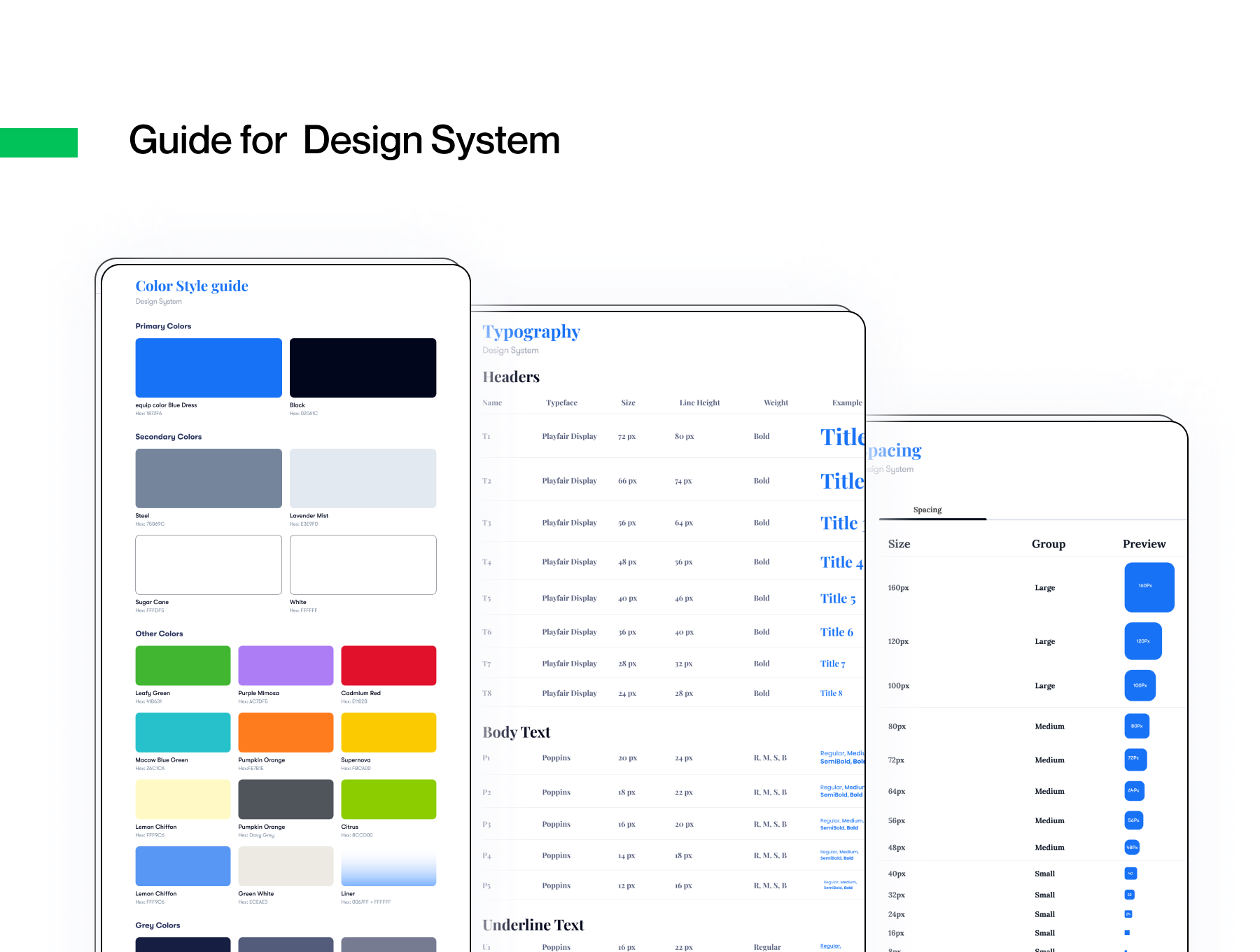The width and height of the screenshot is (1260, 952).
Task: Pick the Steel secondary color swatch
Action: [x=209, y=478]
